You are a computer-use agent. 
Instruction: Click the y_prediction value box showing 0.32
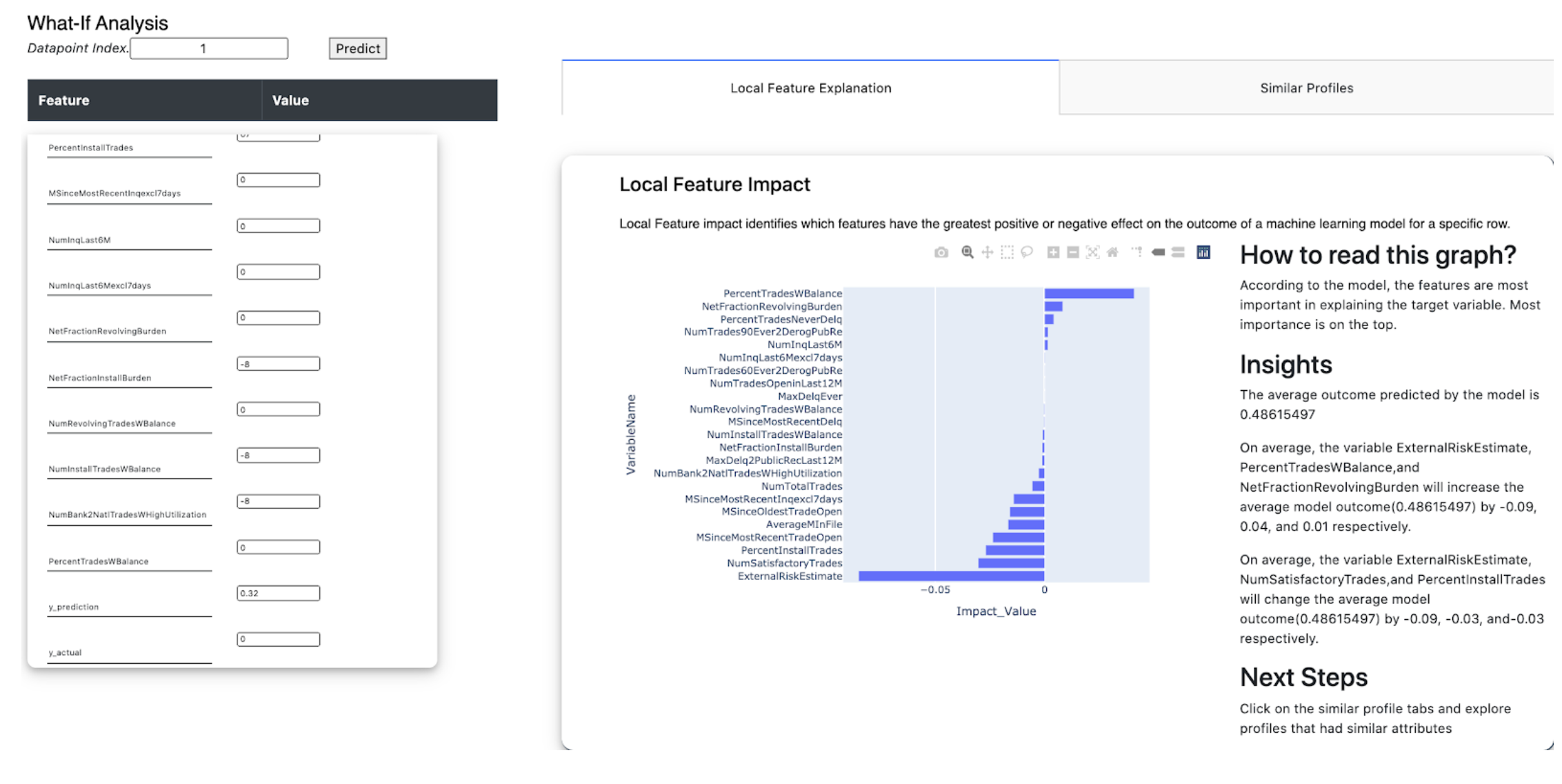(x=279, y=593)
